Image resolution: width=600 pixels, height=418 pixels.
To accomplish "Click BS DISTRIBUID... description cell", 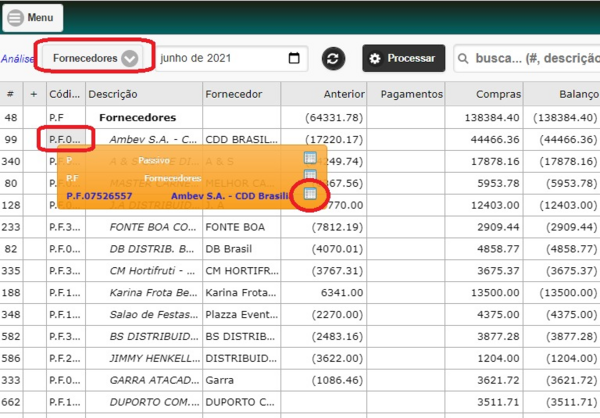I will tap(154, 336).
